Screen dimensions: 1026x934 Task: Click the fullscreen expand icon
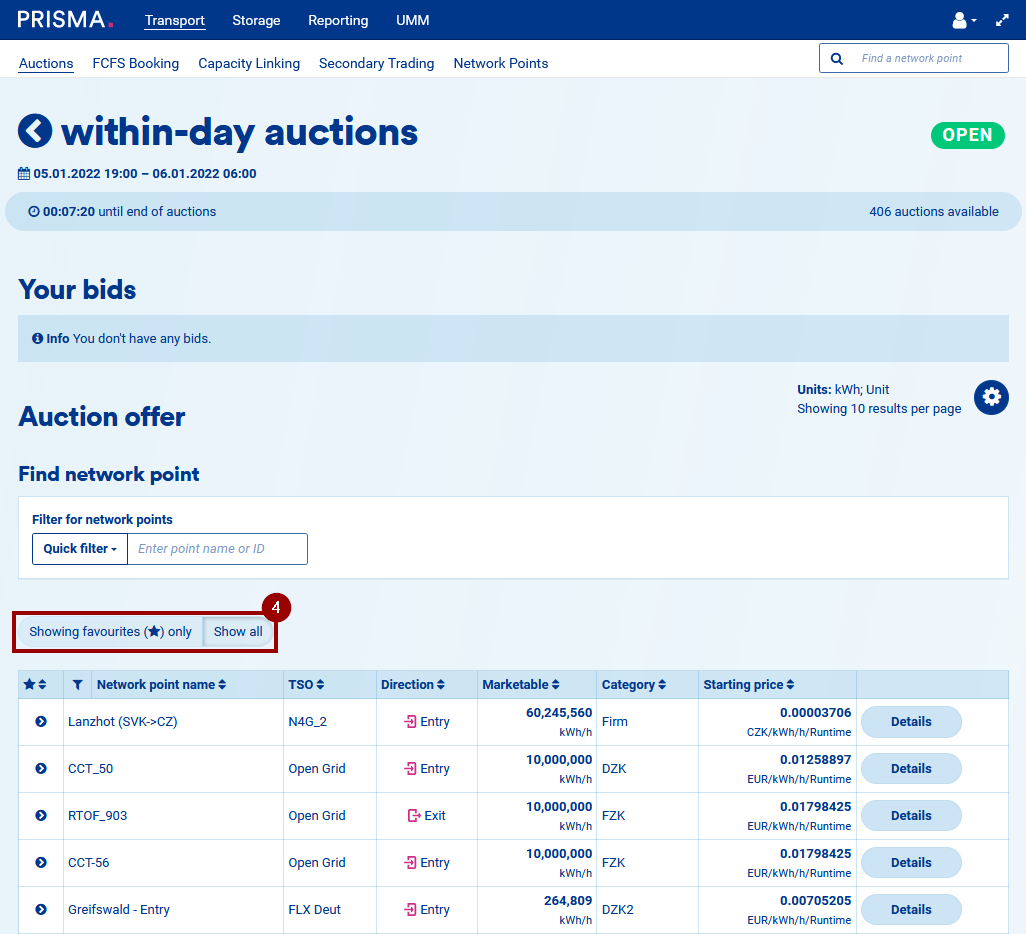[x=1002, y=20]
